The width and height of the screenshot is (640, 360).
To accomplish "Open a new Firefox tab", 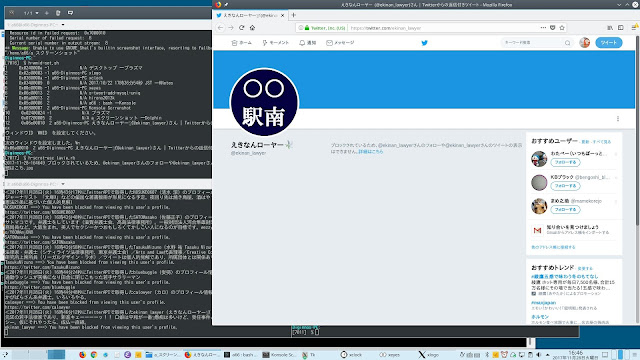I will [x=293, y=15].
